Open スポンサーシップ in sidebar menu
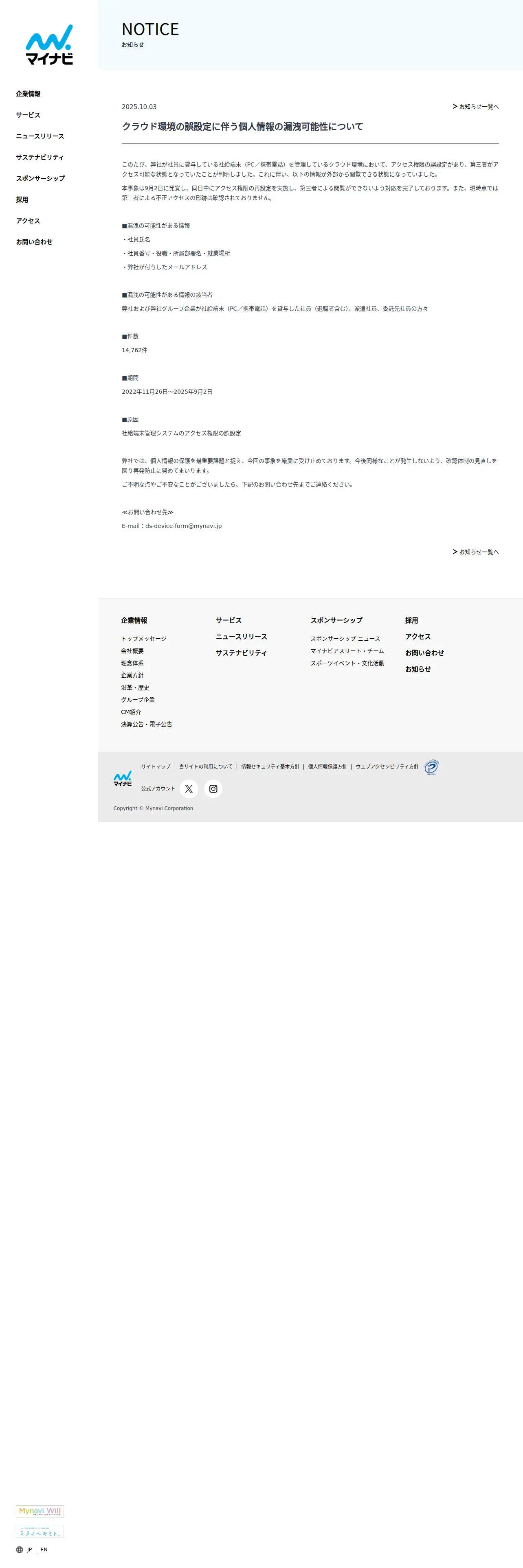Image resolution: width=523 pixels, height=1568 pixels. click(x=40, y=178)
